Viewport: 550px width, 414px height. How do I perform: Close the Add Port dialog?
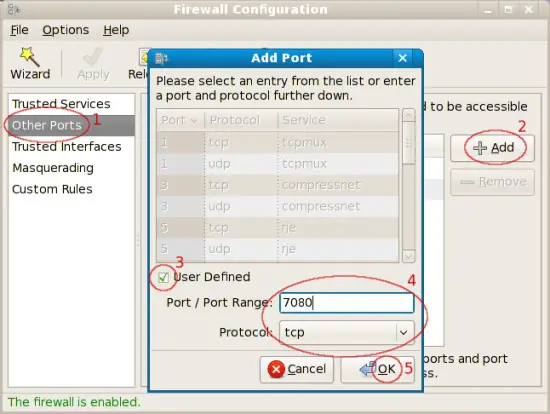[x=402, y=58]
